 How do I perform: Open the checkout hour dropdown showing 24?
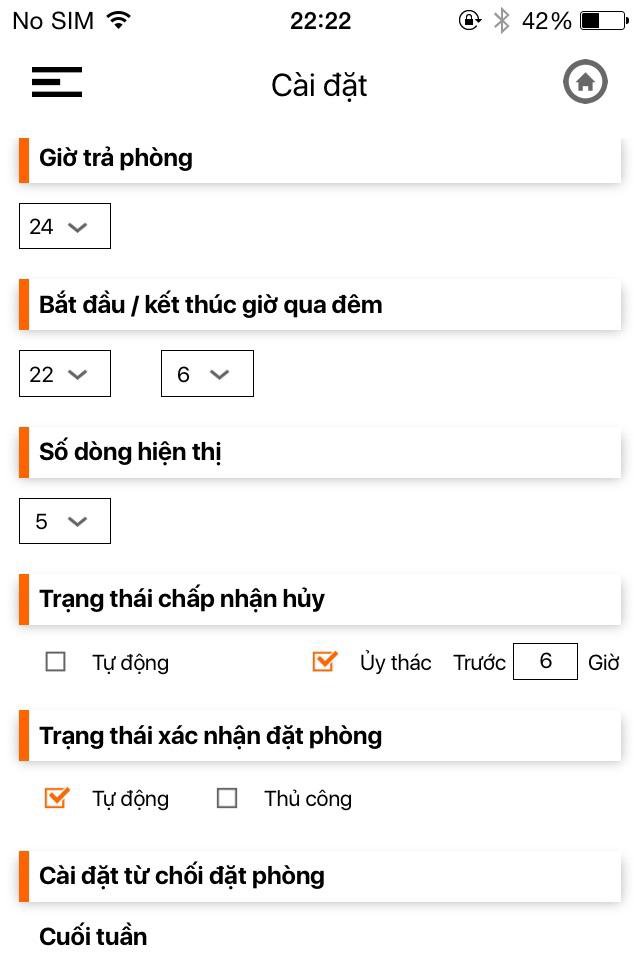coord(65,227)
